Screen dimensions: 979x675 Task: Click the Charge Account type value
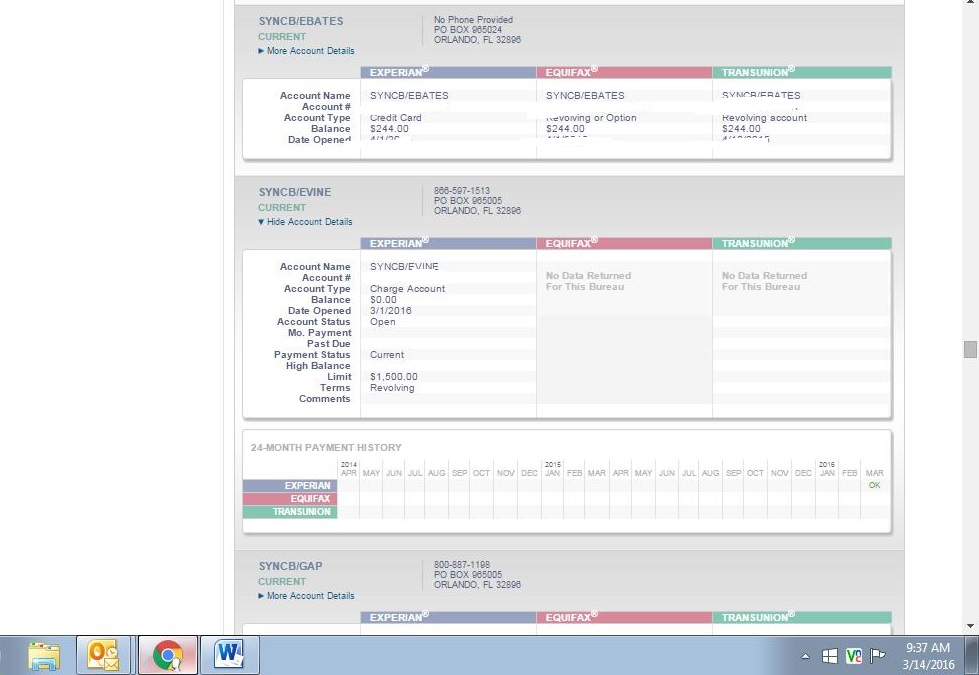point(407,288)
